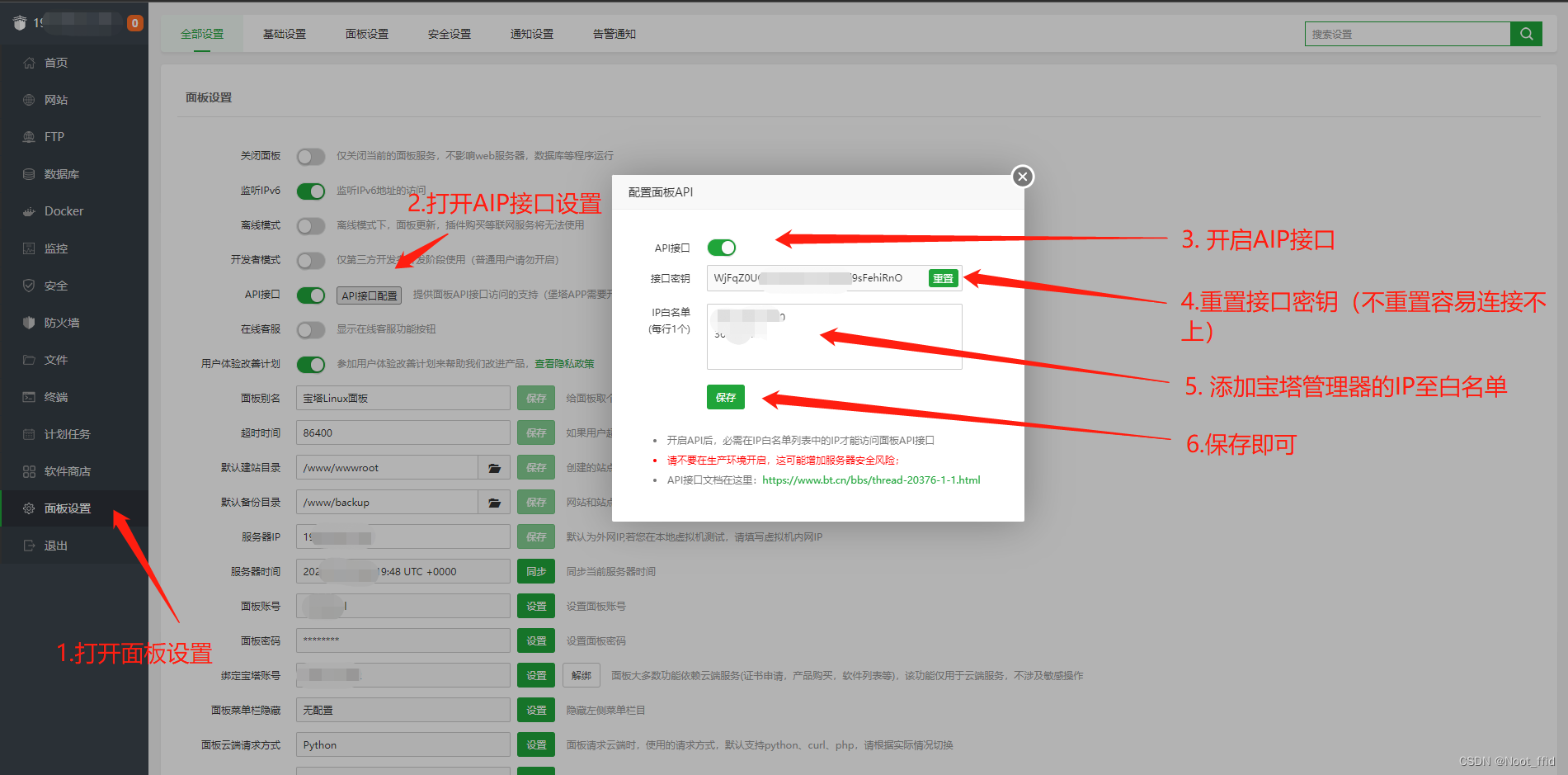Open the 软件商店 app grid icon in sidebar

click(x=30, y=471)
